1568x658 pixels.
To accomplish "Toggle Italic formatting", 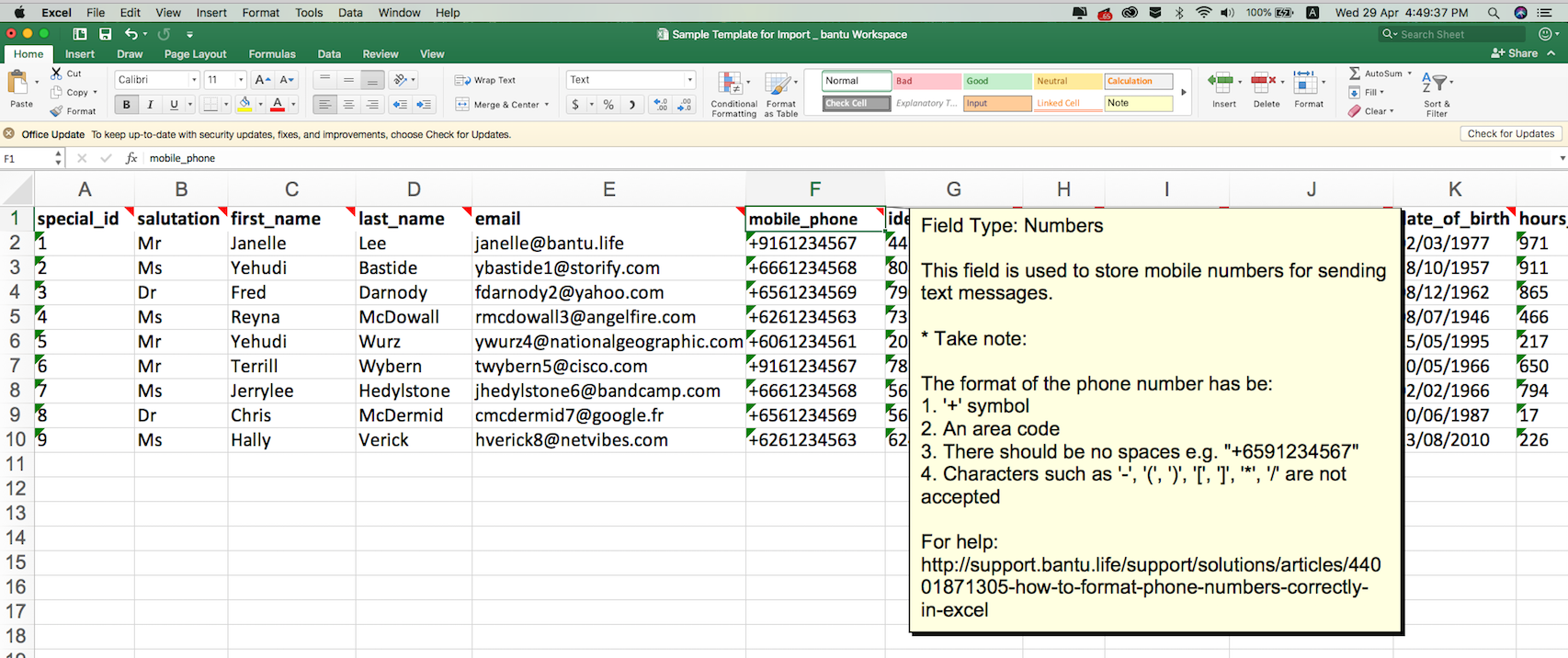I will 150,105.
